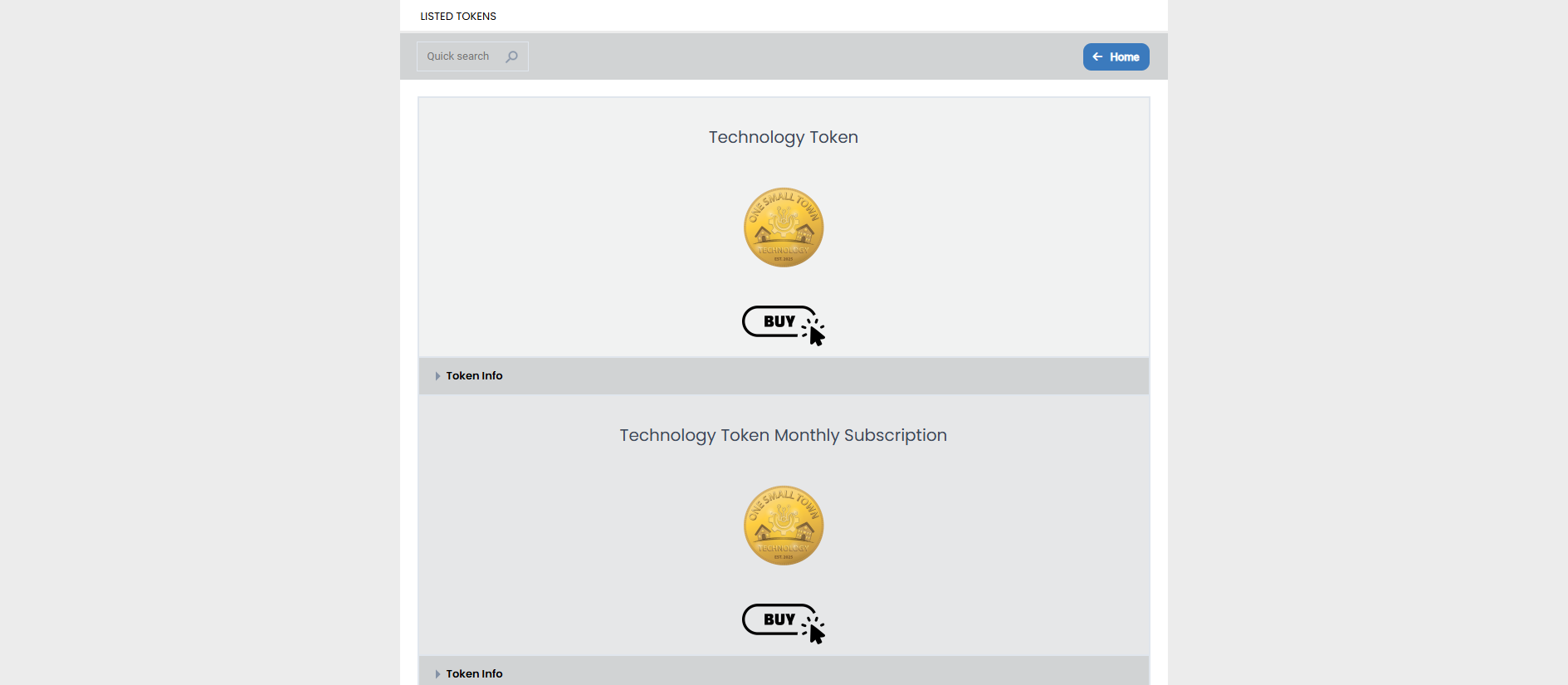
Task: Click the disclosure triangle of the second Token Info
Action: click(437, 674)
